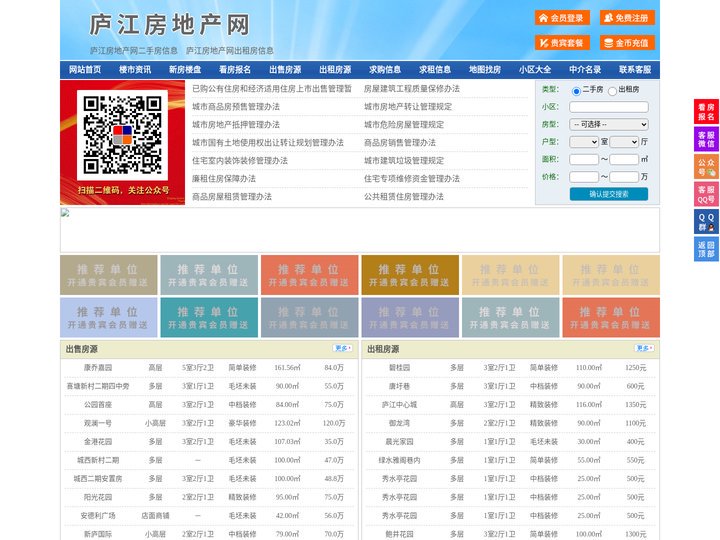Image resolution: width=720 pixels, height=540 pixels.
Task: Select 求购信息 in the navigation bar
Action: [385, 70]
